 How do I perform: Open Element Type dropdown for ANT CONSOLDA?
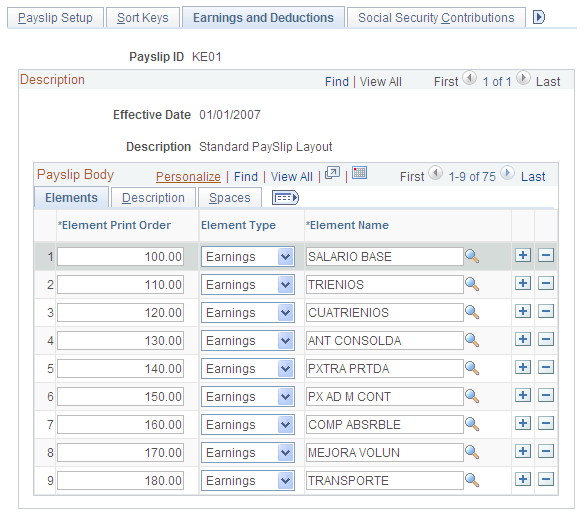(x=248, y=340)
